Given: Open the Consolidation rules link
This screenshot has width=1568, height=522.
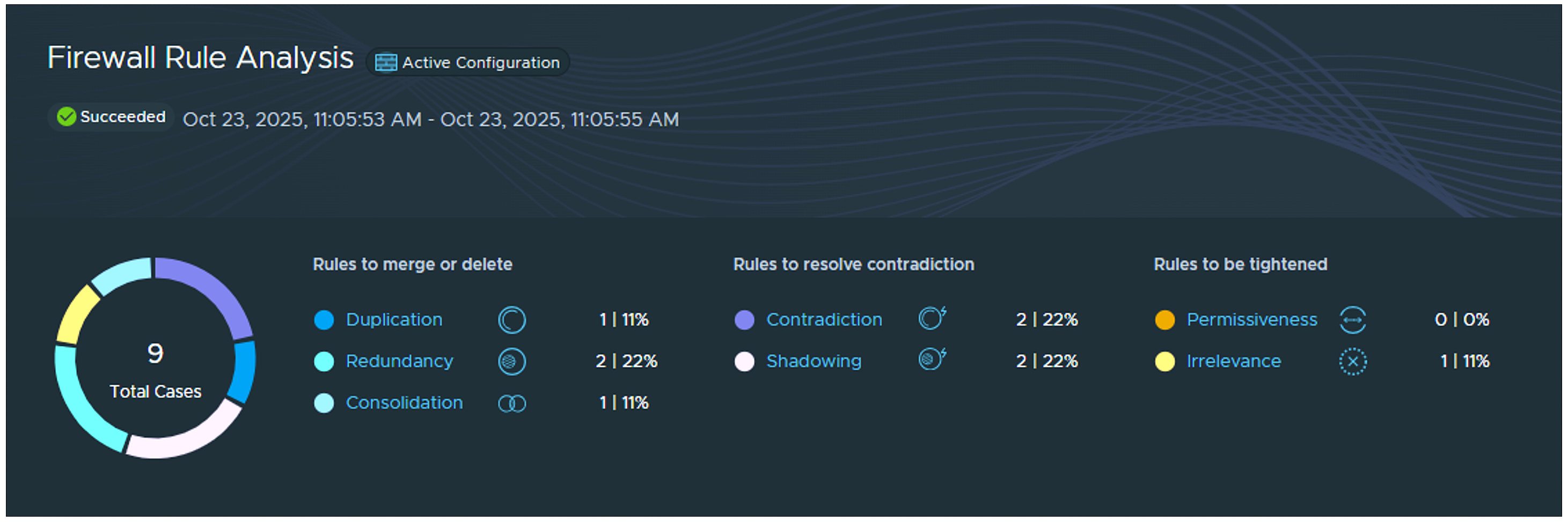Looking at the screenshot, I should pyautogui.click(x=404, y=403).
